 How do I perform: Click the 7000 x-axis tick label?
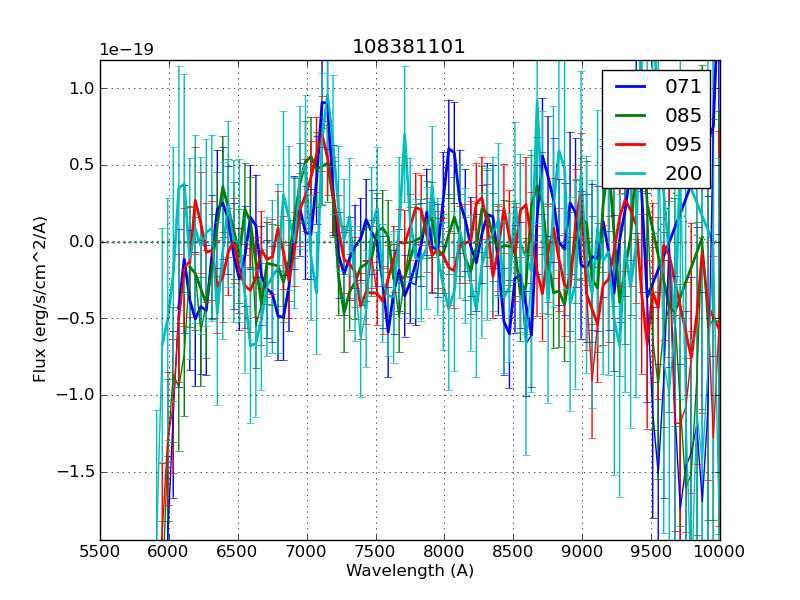307,551
